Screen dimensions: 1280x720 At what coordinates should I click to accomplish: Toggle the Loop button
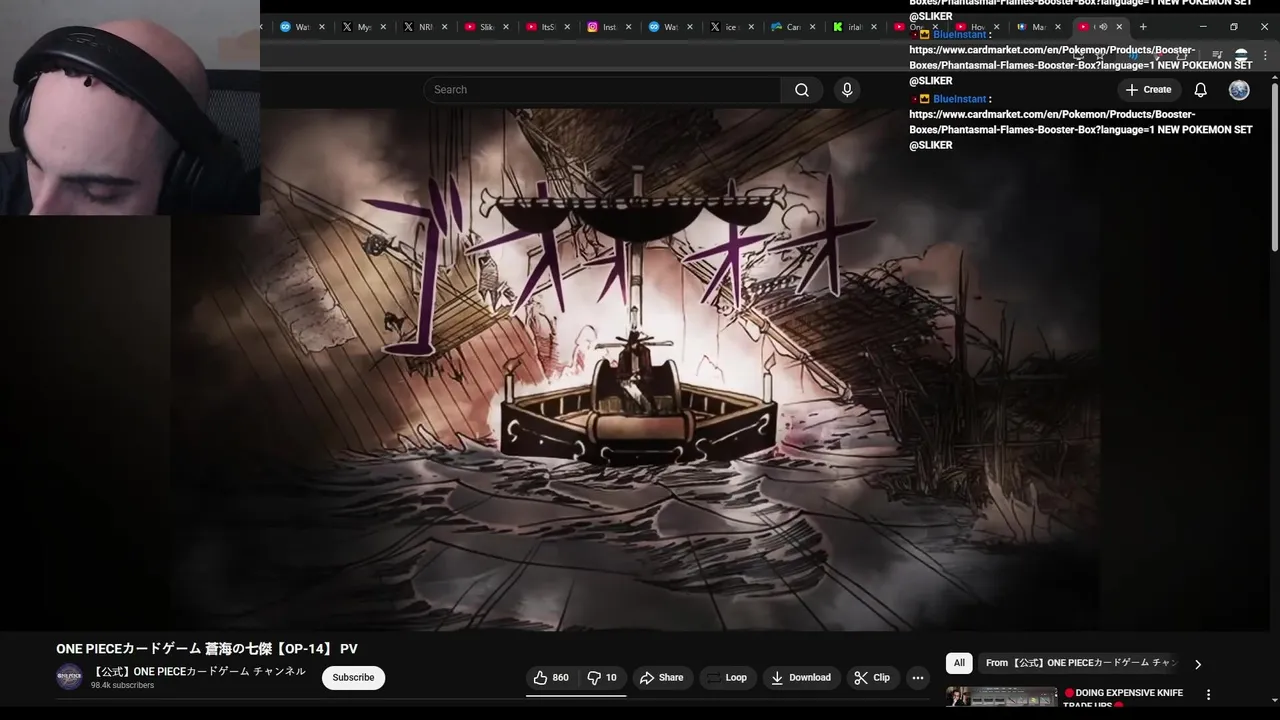point(727,678)
